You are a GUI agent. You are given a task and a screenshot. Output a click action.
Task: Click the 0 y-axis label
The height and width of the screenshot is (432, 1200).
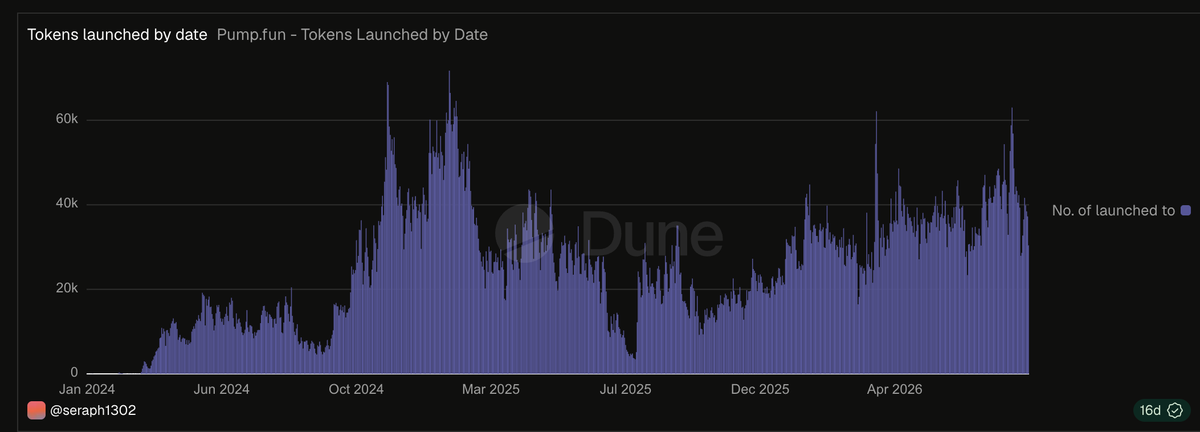pos(74,373)
